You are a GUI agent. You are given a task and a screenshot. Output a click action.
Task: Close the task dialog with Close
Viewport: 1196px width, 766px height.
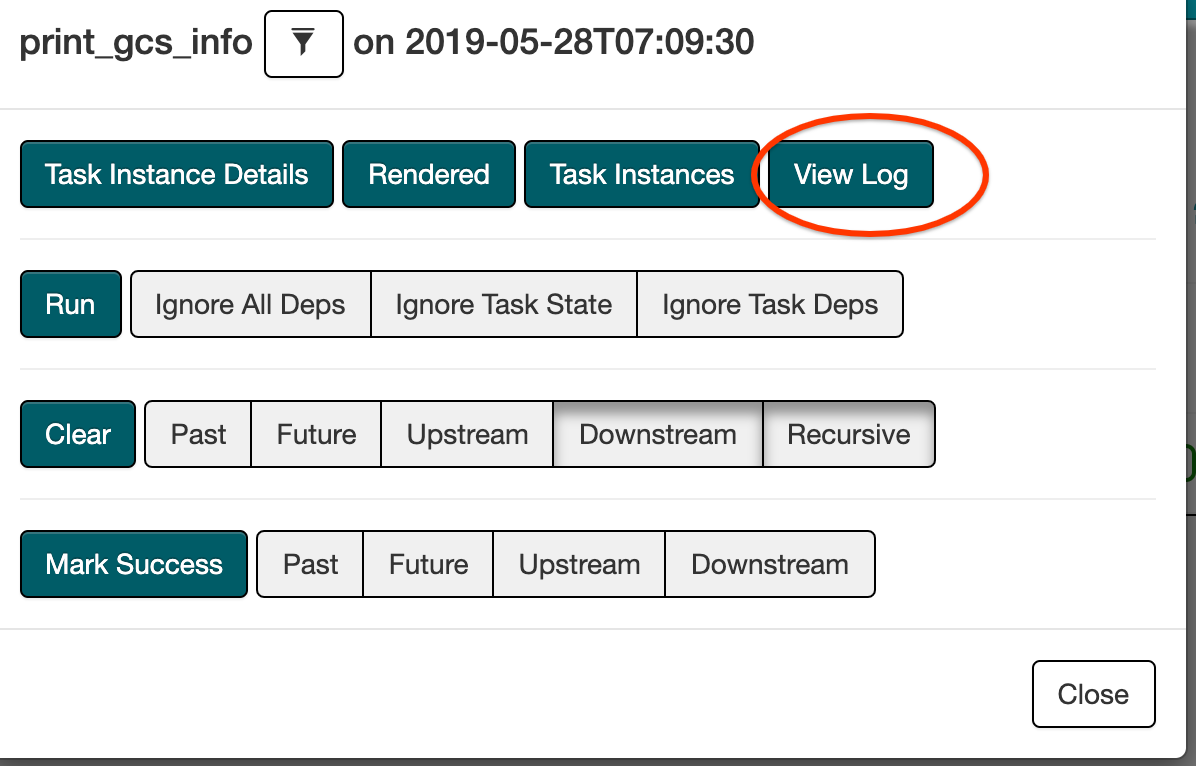tap(1093, 694)
